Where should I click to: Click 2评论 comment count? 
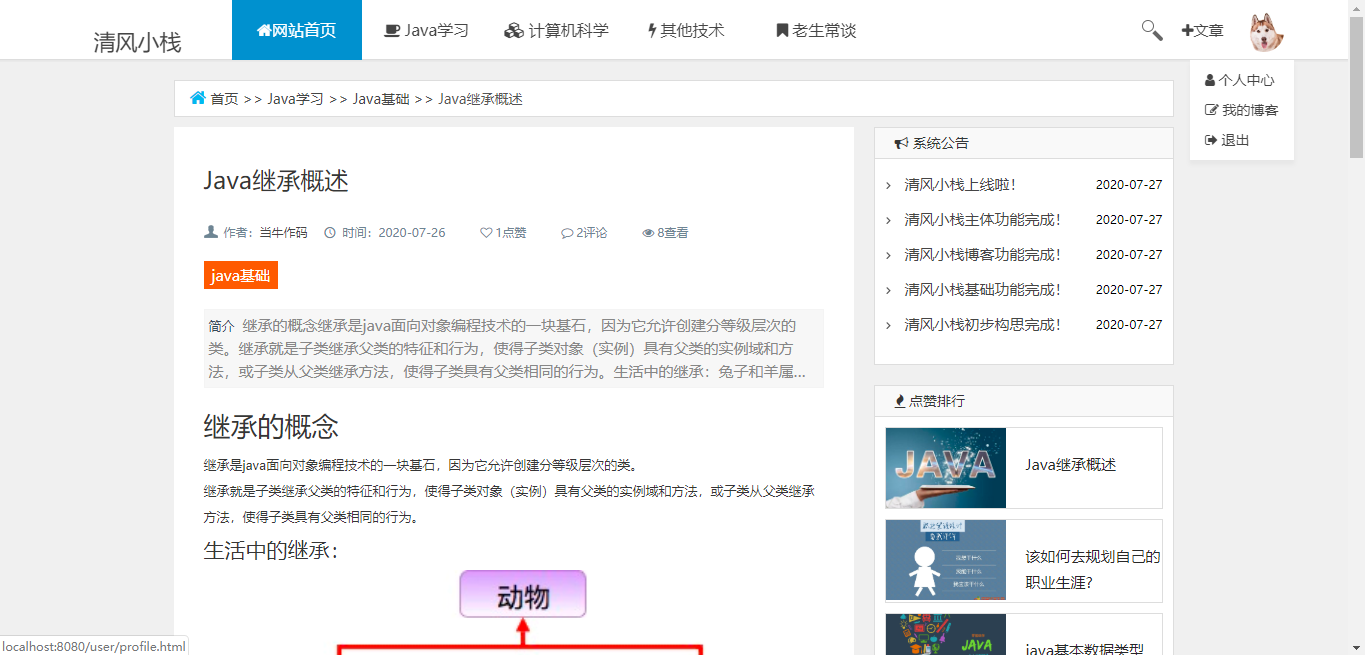pyautogui.click(x=584, y=233)
